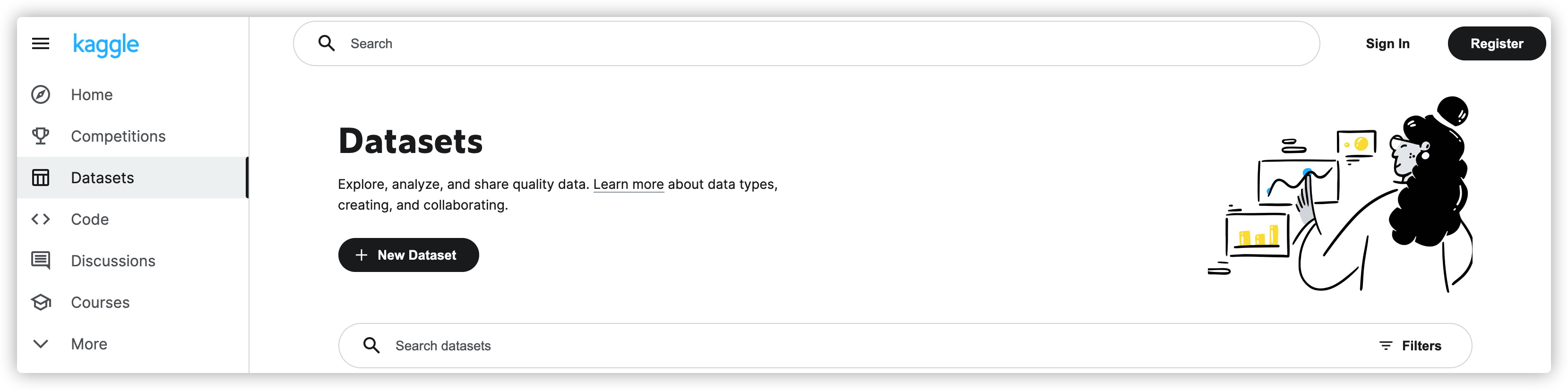This screenshot has width=1568, height=390.
Task: Focus the Search datasets input field
Action: [x=905, y=346]
